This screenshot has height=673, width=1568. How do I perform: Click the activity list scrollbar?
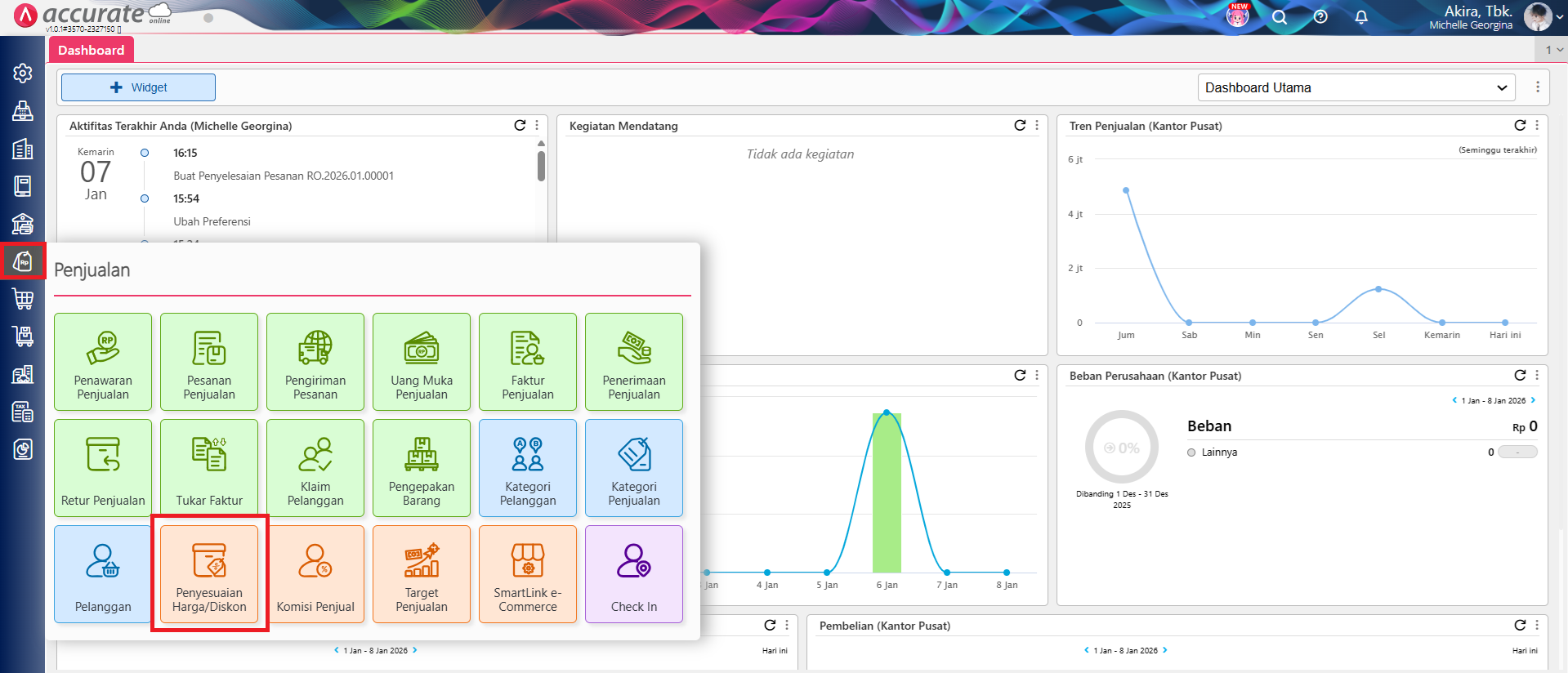point(541,165)
